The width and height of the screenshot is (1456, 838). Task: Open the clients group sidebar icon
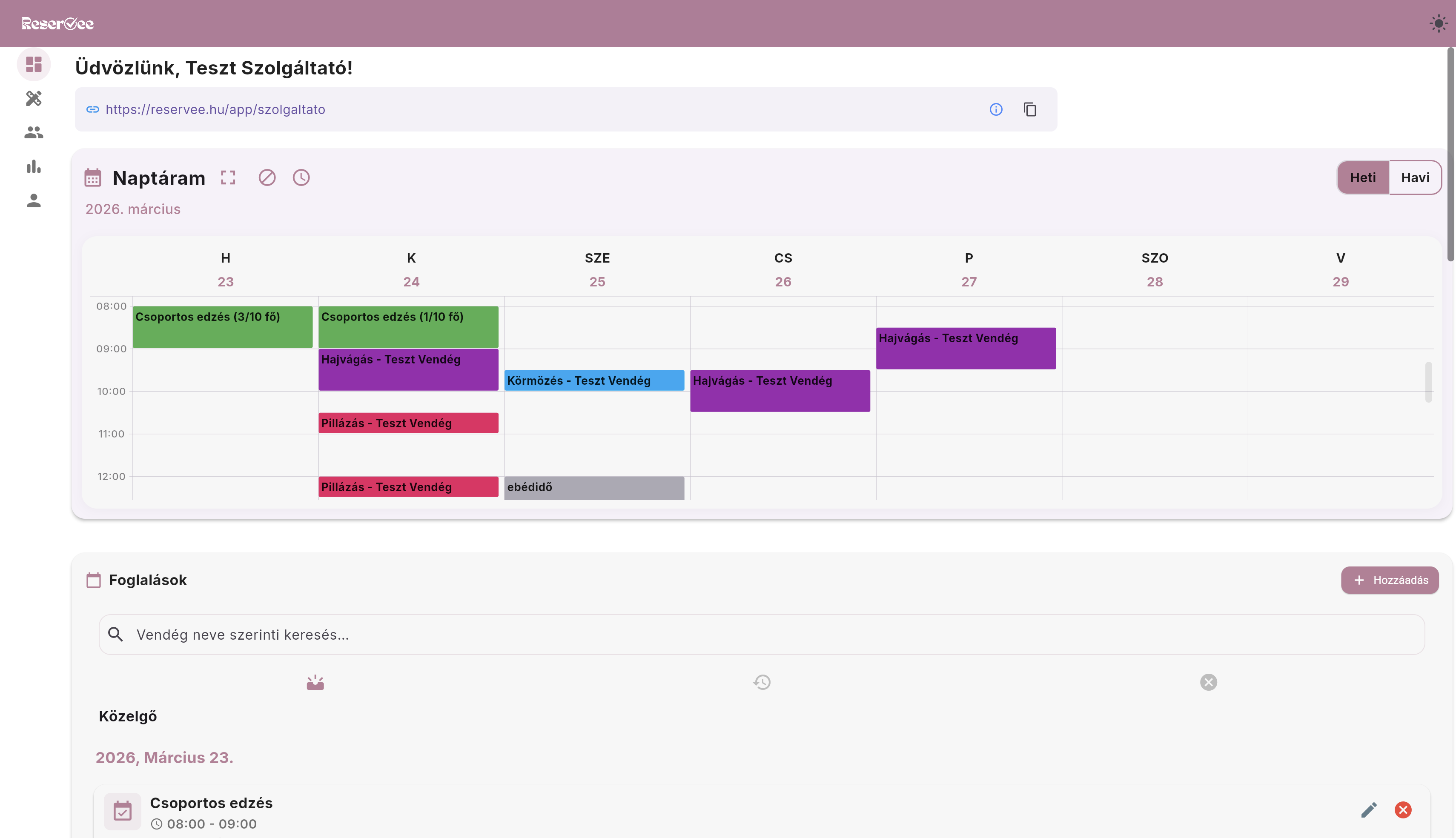click(x=33, y=133)
